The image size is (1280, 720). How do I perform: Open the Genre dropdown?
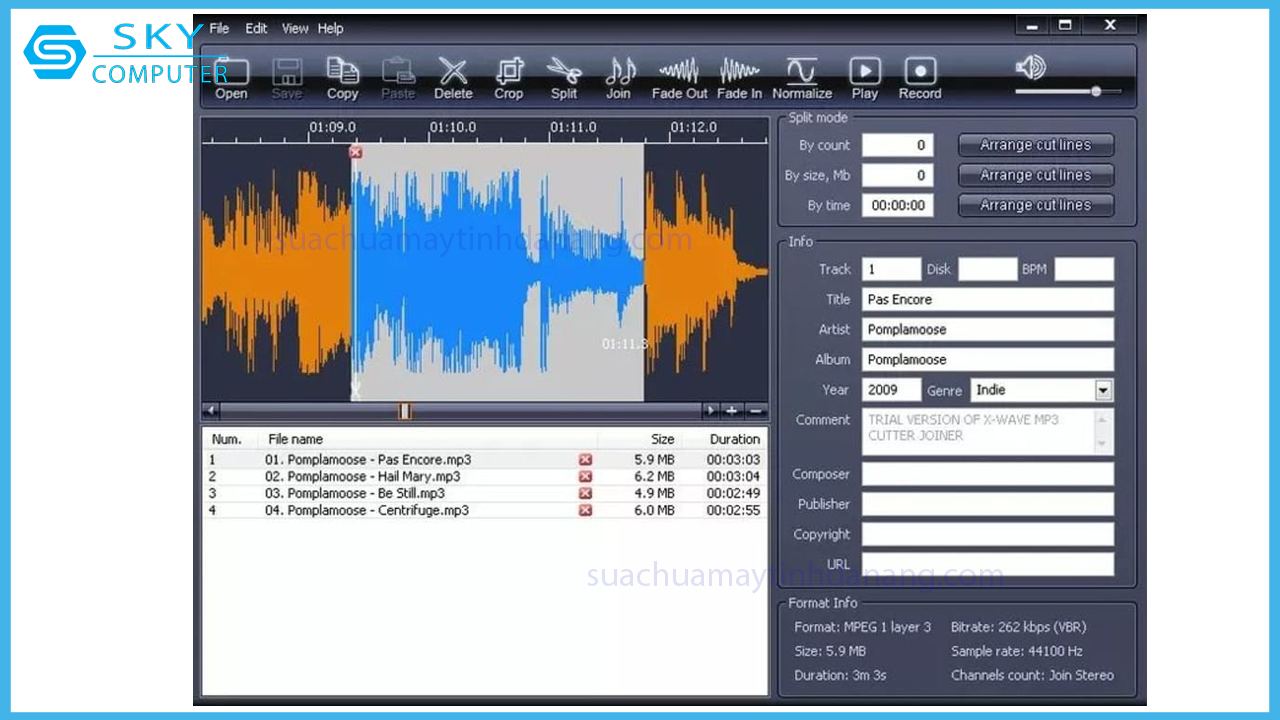point(1103,390)
